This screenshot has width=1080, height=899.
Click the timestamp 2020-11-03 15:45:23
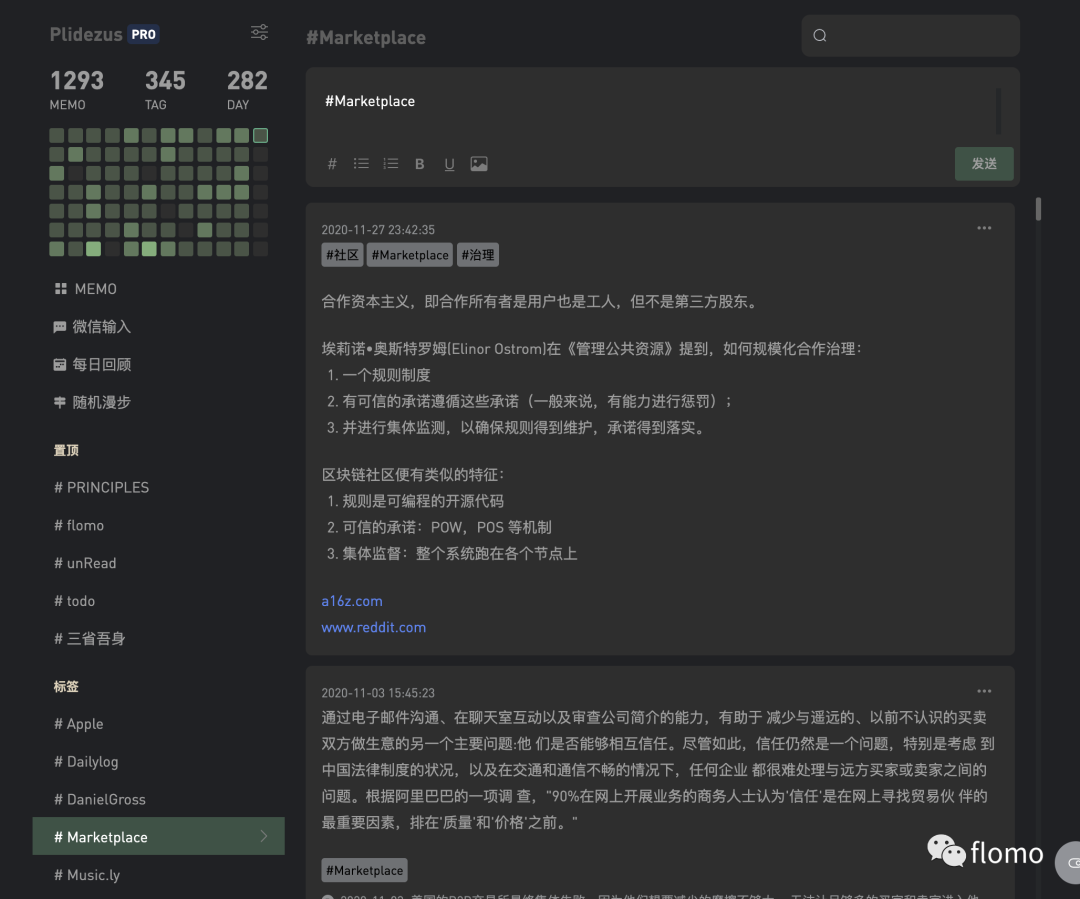coord(378,692)
